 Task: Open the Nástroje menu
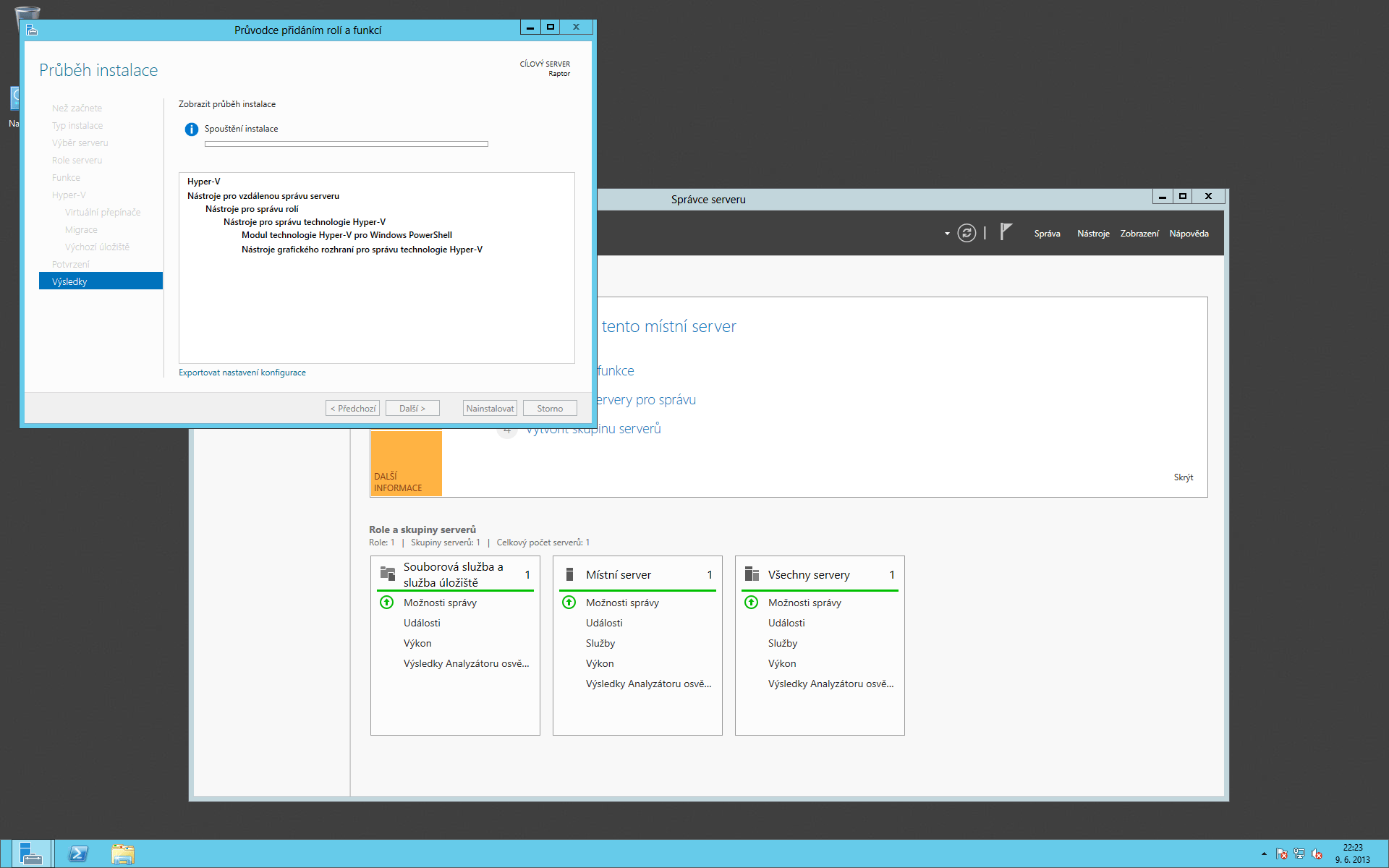1092,234
